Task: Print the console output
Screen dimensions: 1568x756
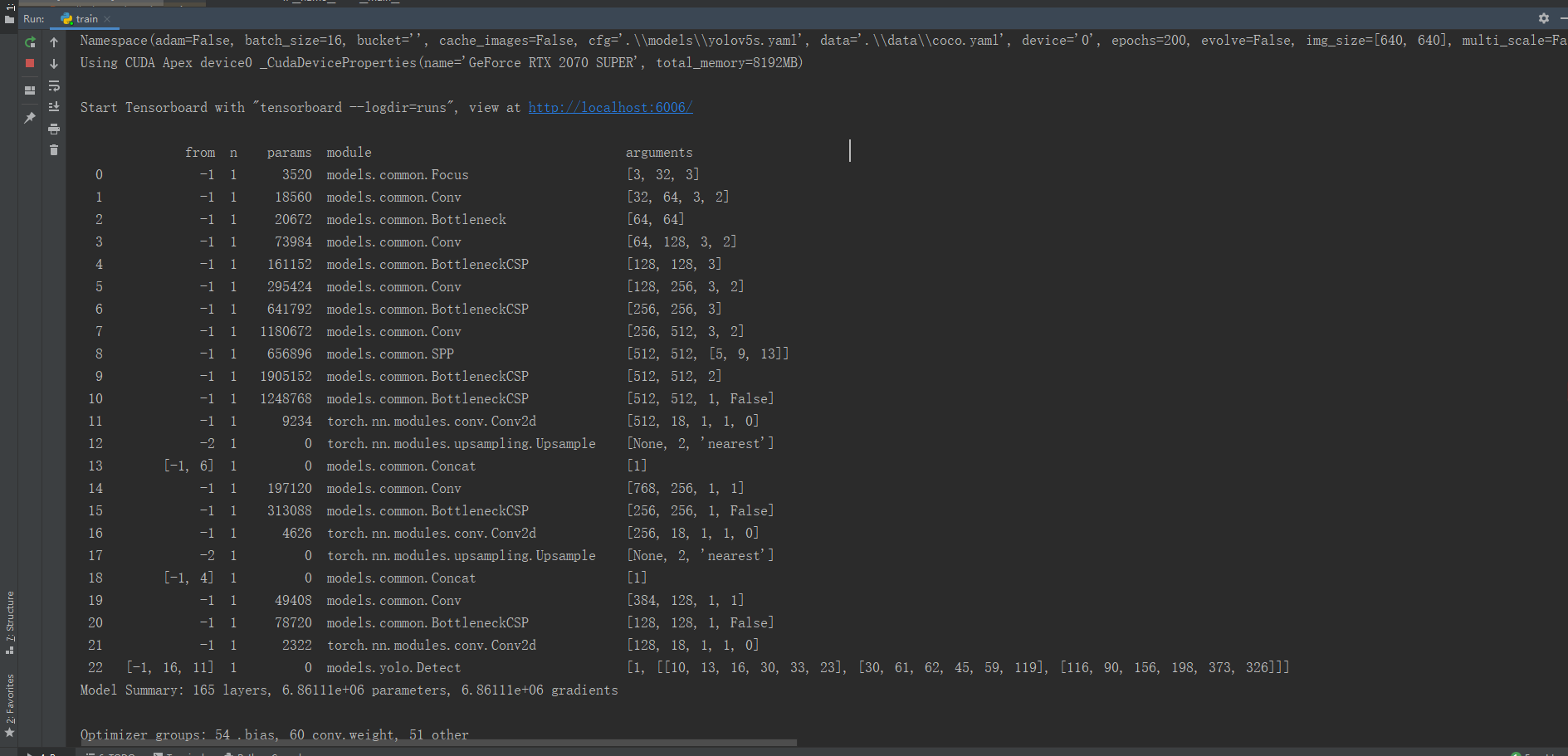Action: coord(54,129)
